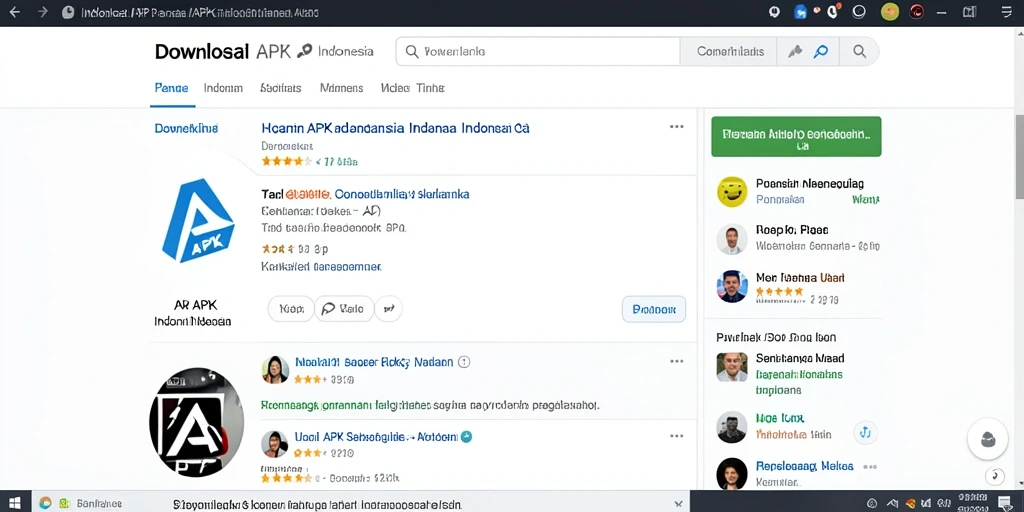The height and width of the screenshot is (512, 1024).
Task: Open the Downelkinue link
Action: [x=186, y=128]
